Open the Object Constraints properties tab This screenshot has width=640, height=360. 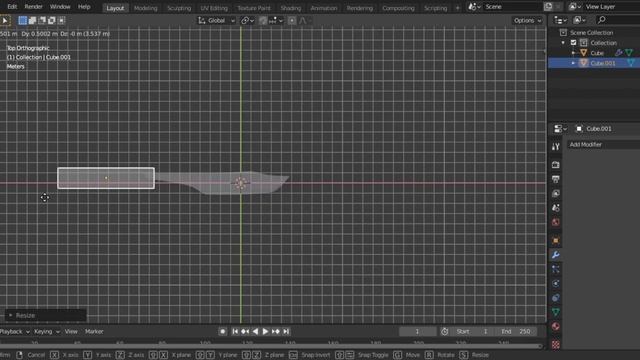click(x=556, y=298)
